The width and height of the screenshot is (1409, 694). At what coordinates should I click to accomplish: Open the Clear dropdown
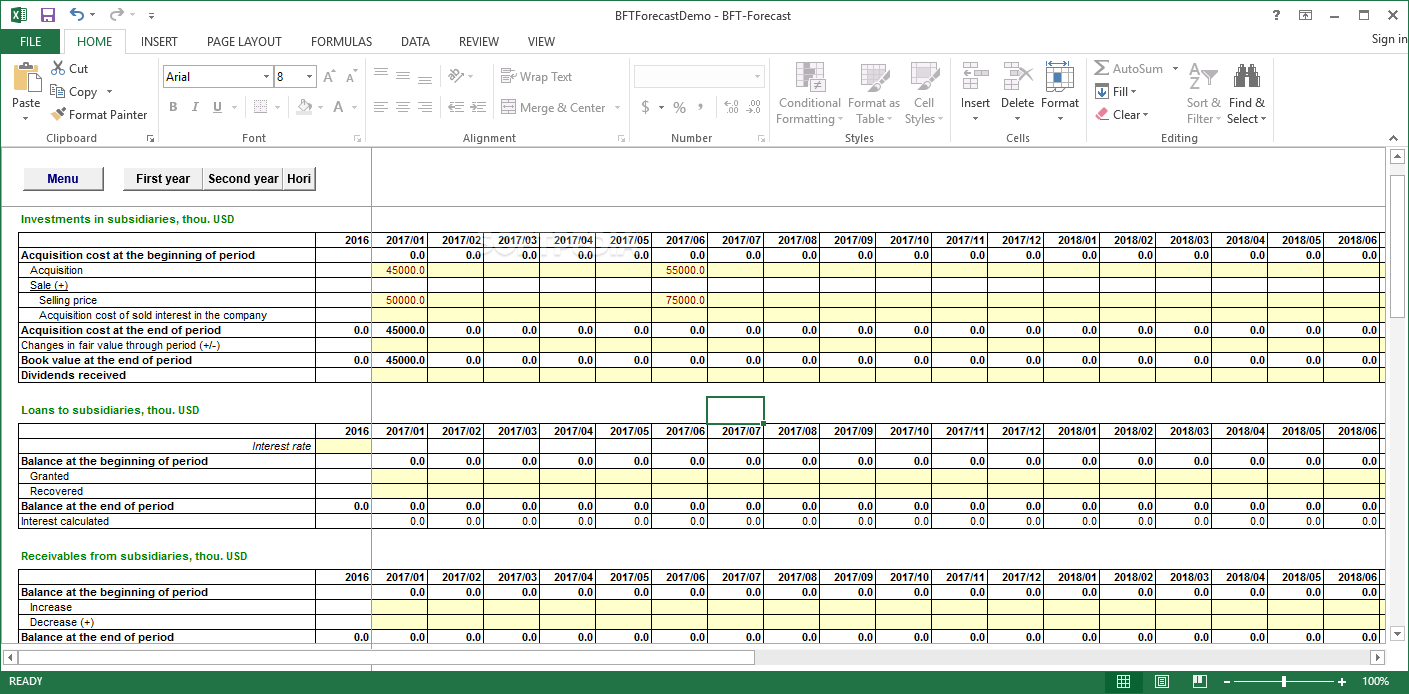1122,114
